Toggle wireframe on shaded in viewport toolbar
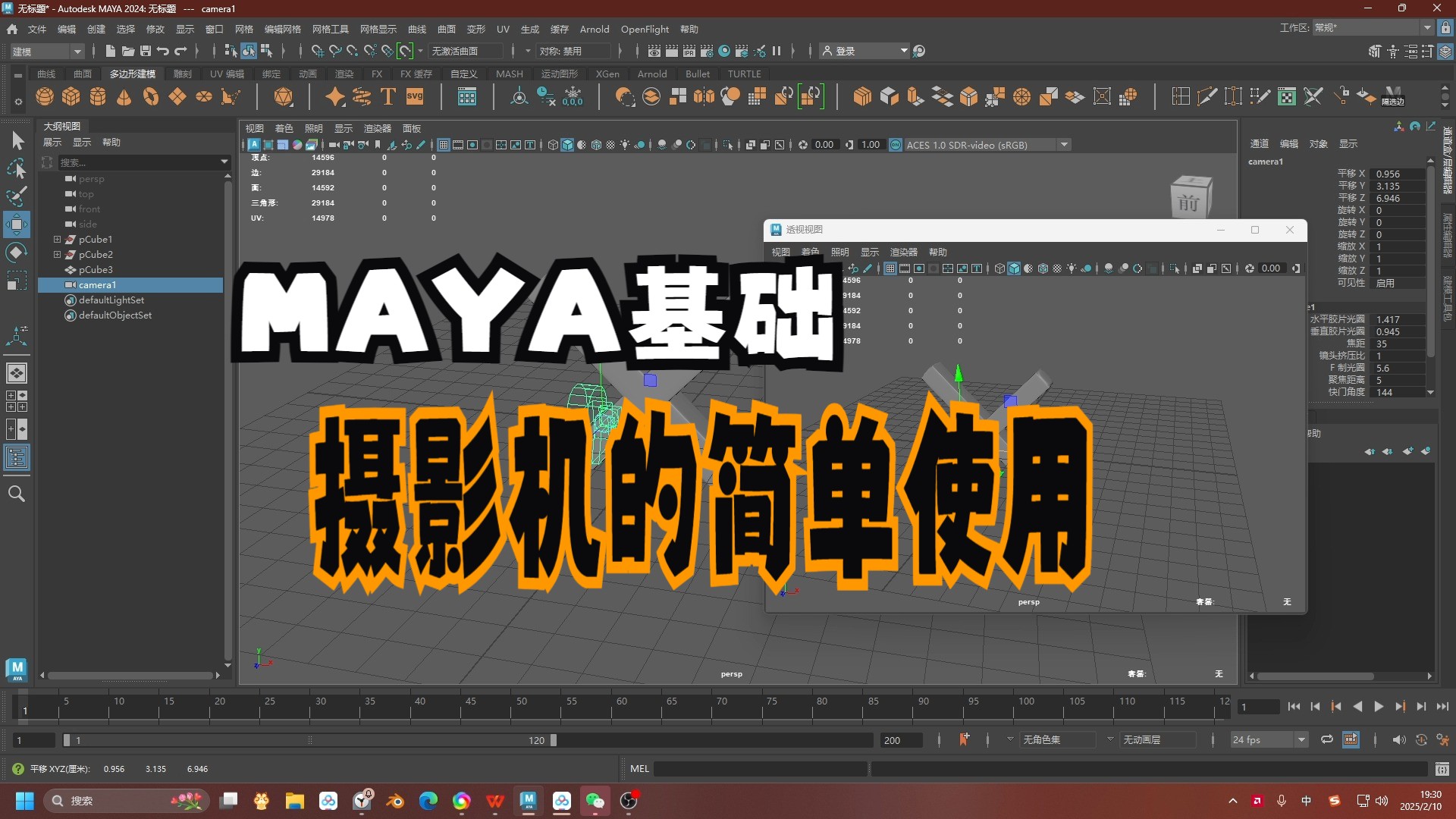The height and width of the screenshot is (819, 1456). coord(596,145)
